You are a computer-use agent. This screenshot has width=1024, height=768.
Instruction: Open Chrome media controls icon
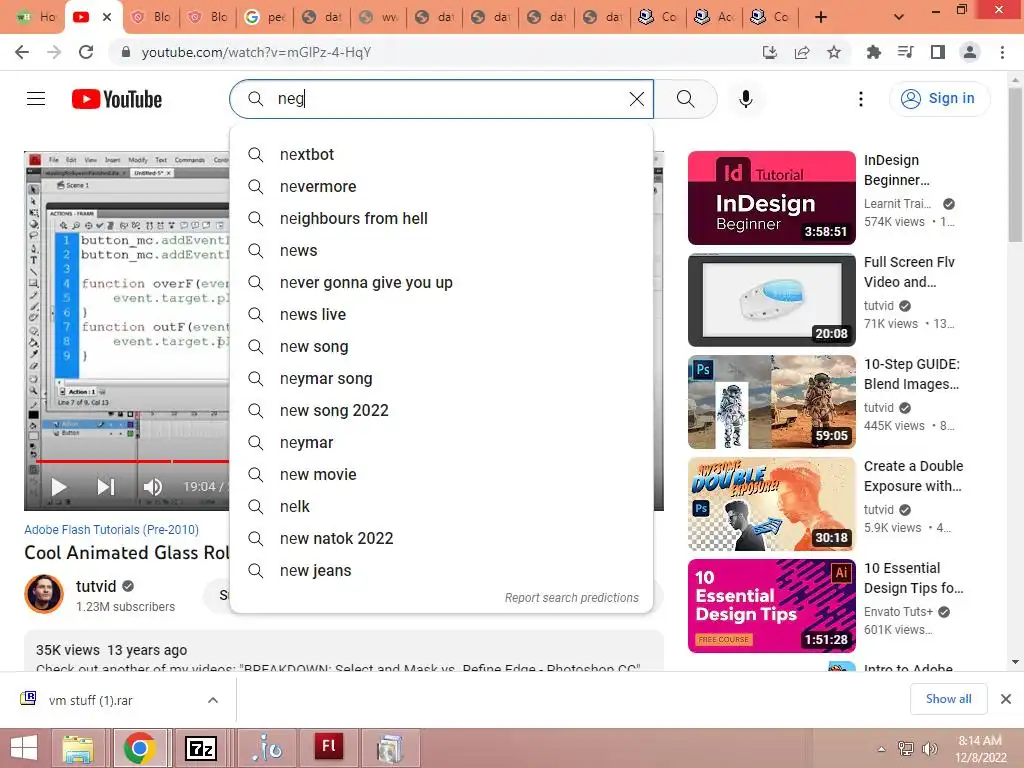906,52
